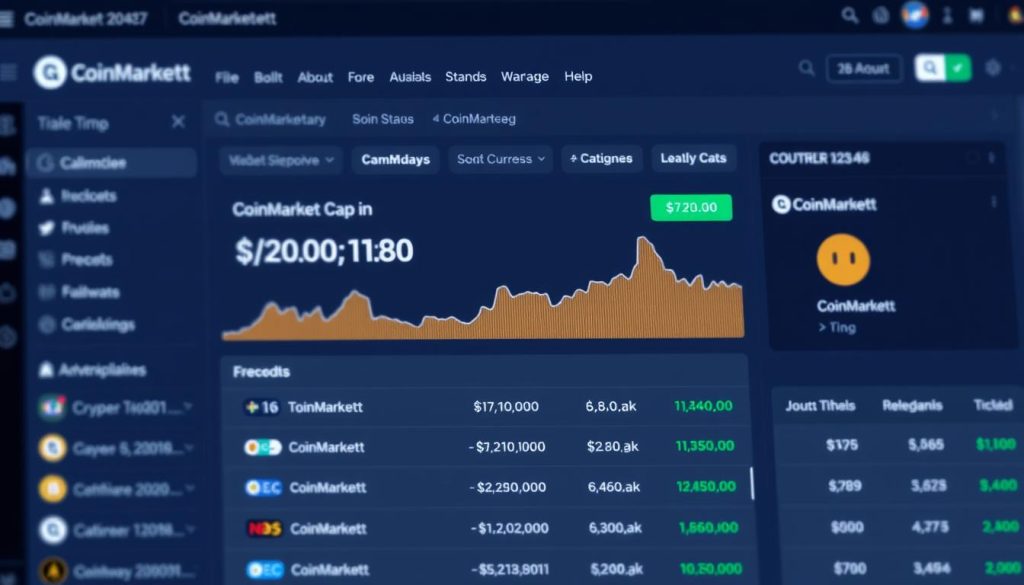Image resolution: width=1024 pixels, height=585 pixels.
Task: Sort by Releganis column header
Action: click(912, 405)
